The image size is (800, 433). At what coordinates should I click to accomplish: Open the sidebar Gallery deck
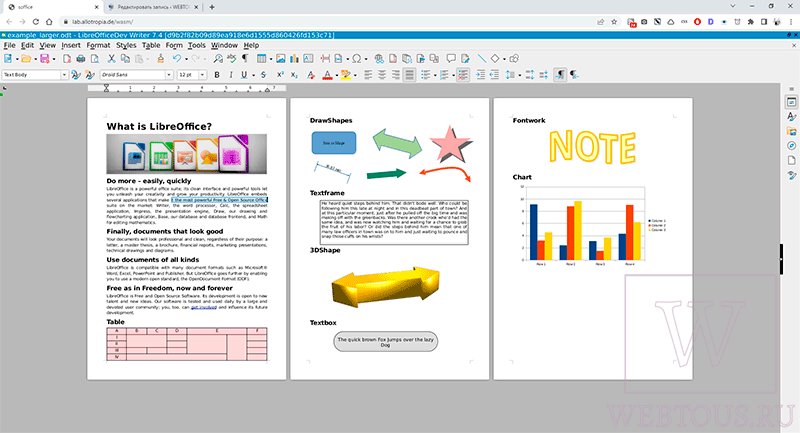pyautogui.click(x=791, y=132)
